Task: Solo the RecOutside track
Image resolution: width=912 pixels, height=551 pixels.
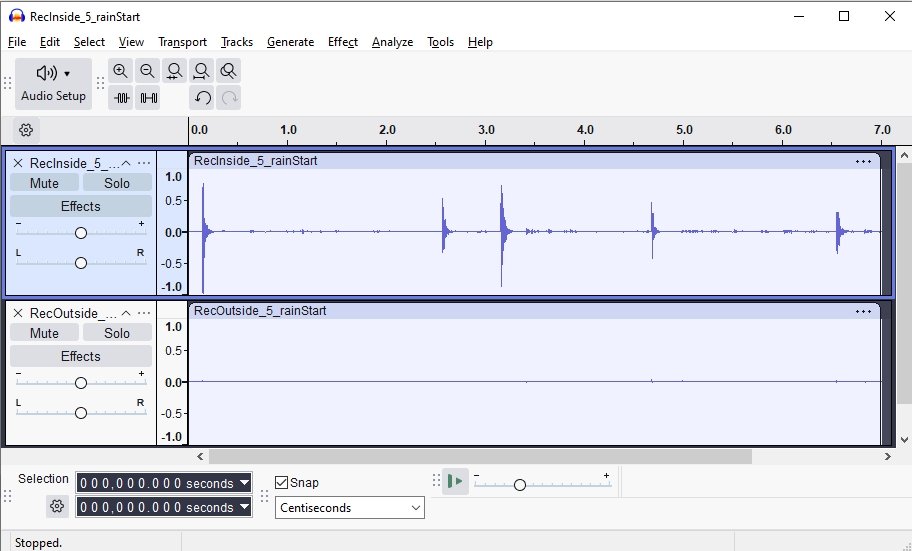Action: click(x=117, y=333)
